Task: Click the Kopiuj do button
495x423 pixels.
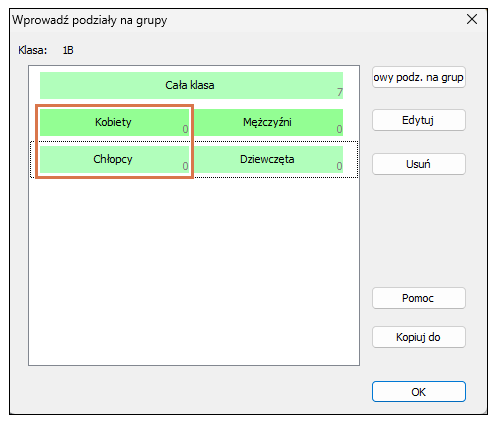Action: pyautogui.click(x=419, y=337)
